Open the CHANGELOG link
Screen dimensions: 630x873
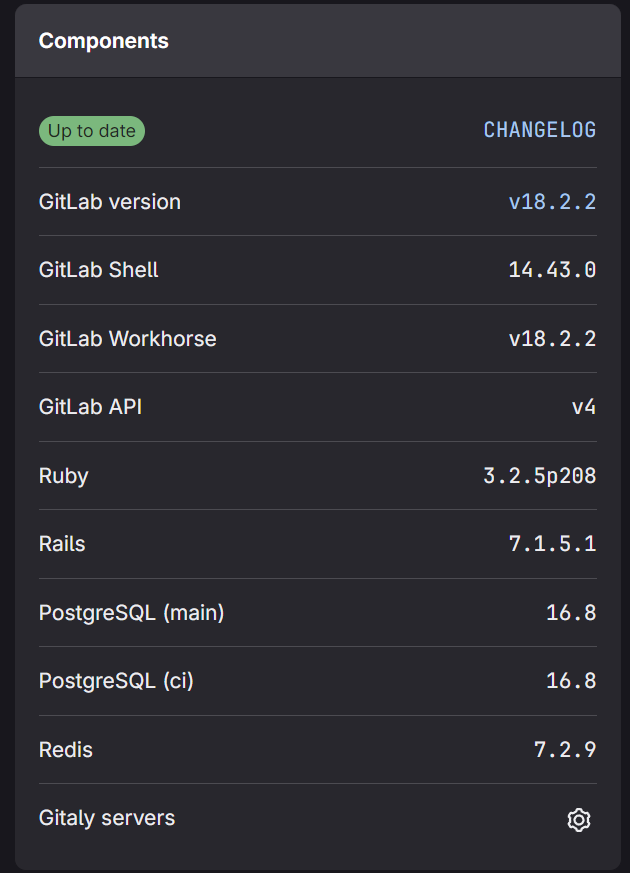coord(540,130)
